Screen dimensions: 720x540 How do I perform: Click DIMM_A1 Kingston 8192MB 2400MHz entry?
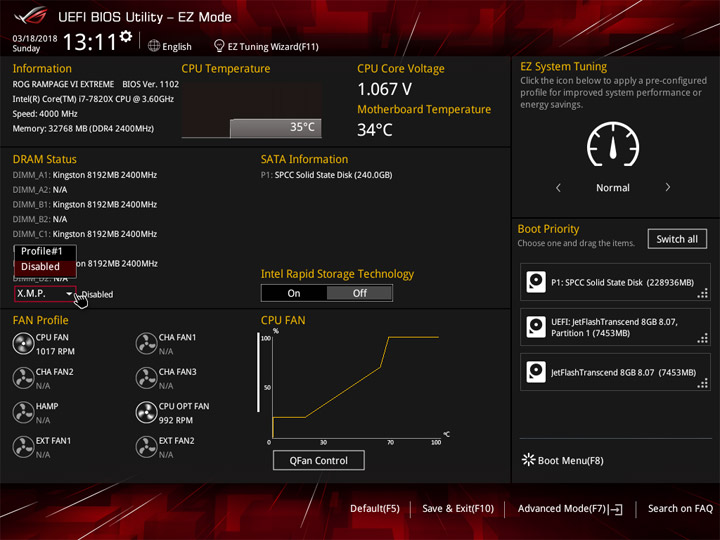point(84,175)
